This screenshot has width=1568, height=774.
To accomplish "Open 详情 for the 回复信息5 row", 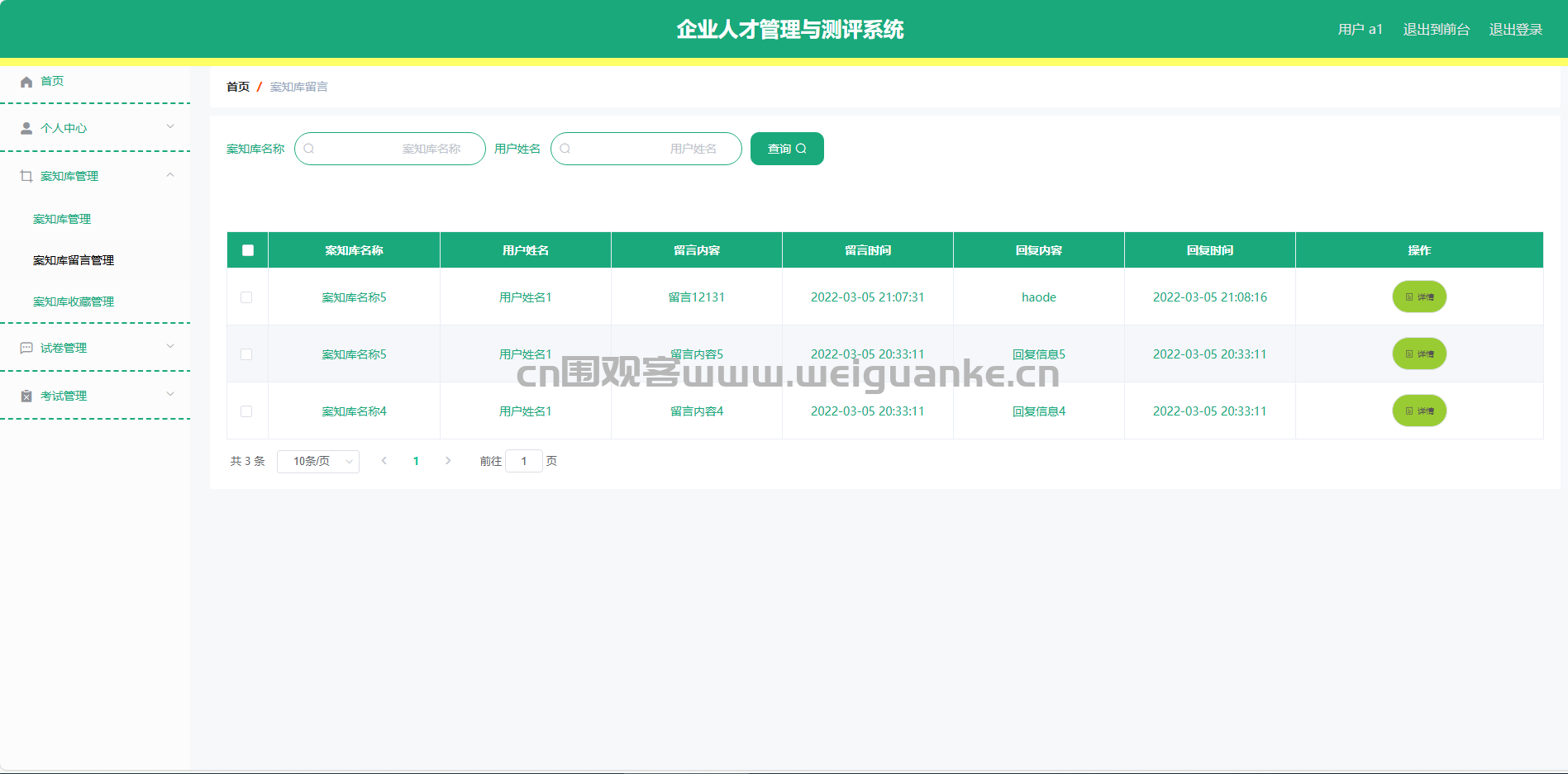I will point(1419,354).
